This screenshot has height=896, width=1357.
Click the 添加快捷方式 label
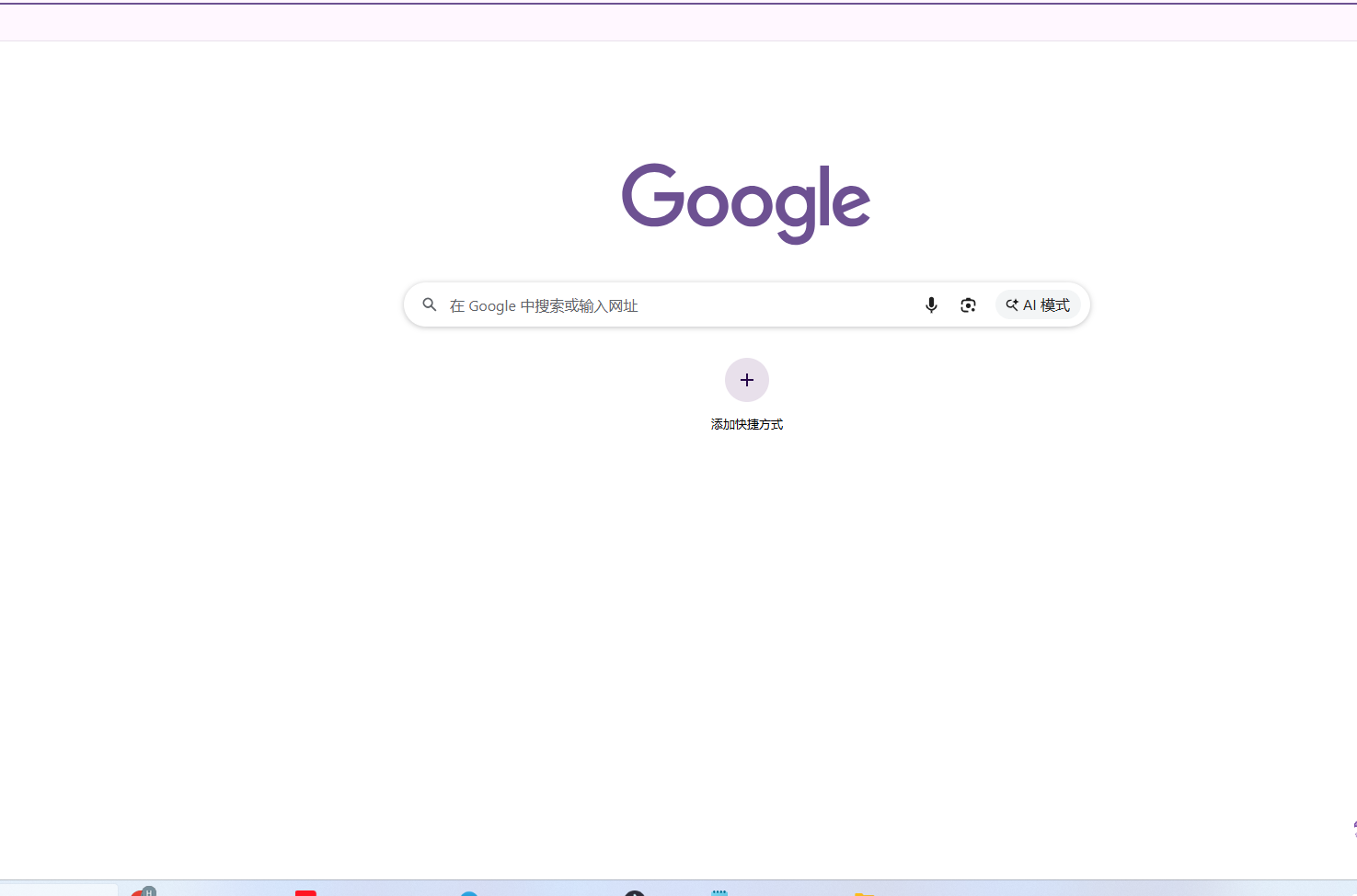tap(746, 423)
